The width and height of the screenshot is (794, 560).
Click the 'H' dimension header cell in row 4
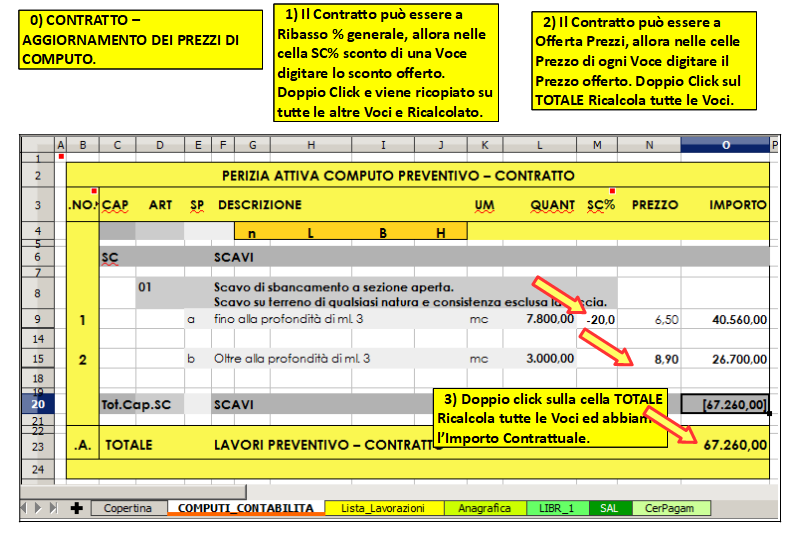point(441,233)
